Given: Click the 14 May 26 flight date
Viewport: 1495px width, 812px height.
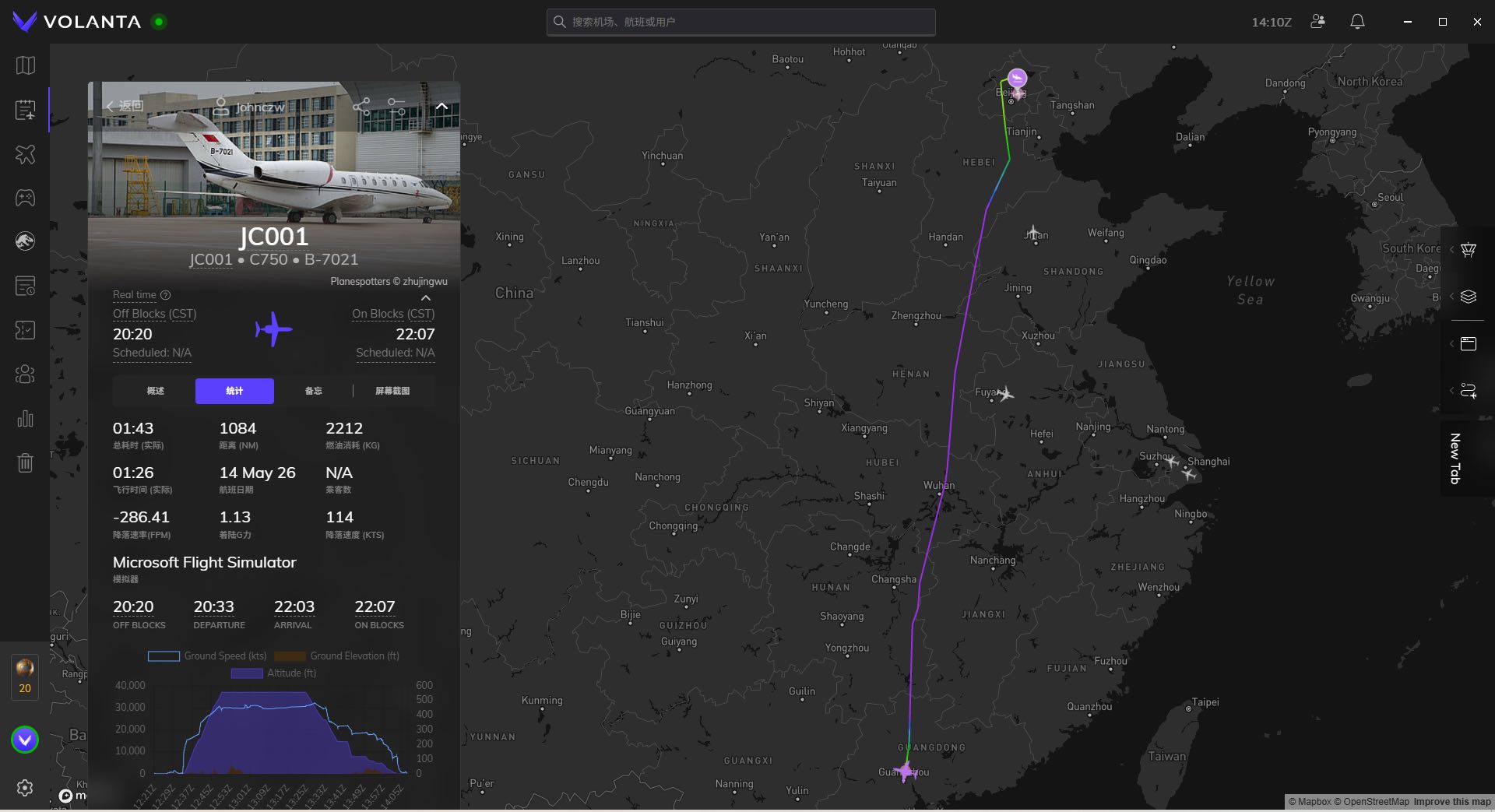Looking at the screenshot, I should tap(257, 473).
